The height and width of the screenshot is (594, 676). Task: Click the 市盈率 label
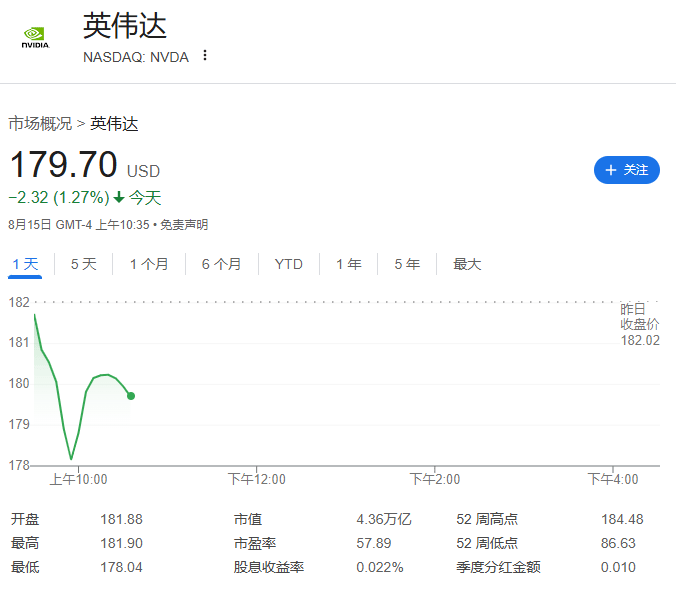(255, 543)
